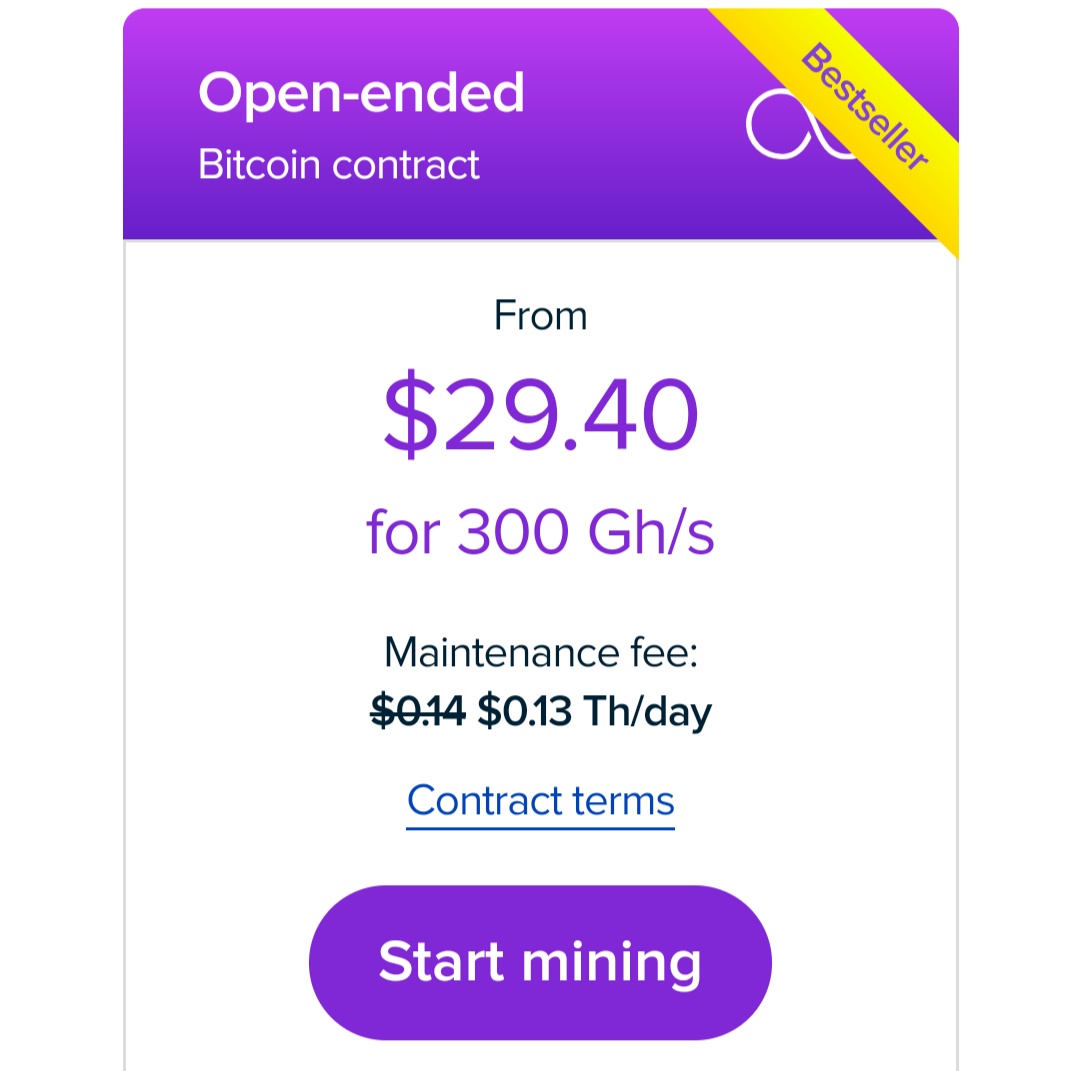Click the From label above the price

pyautogui.click(x=540, y=316)
